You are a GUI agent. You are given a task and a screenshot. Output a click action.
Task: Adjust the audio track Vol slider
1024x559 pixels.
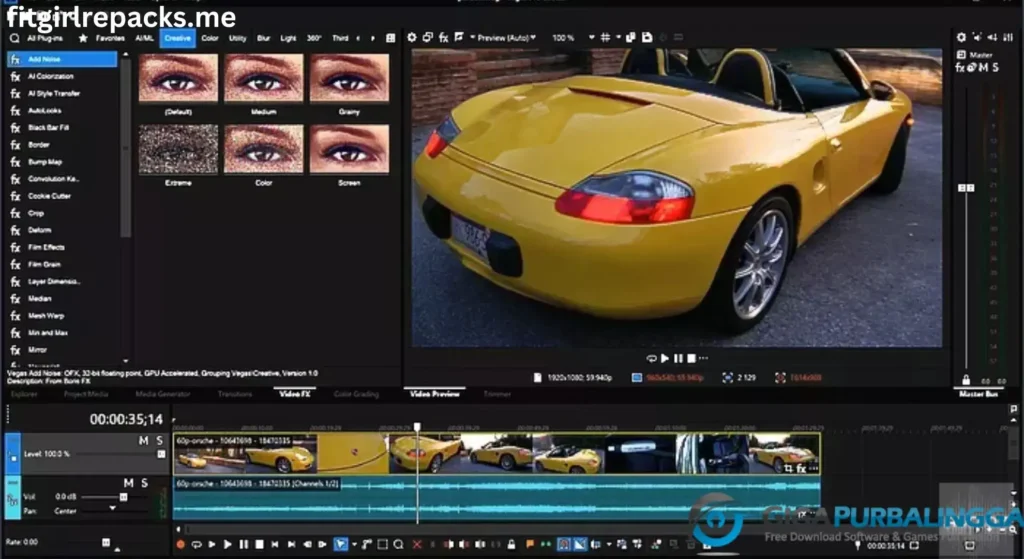click(123, 497)
